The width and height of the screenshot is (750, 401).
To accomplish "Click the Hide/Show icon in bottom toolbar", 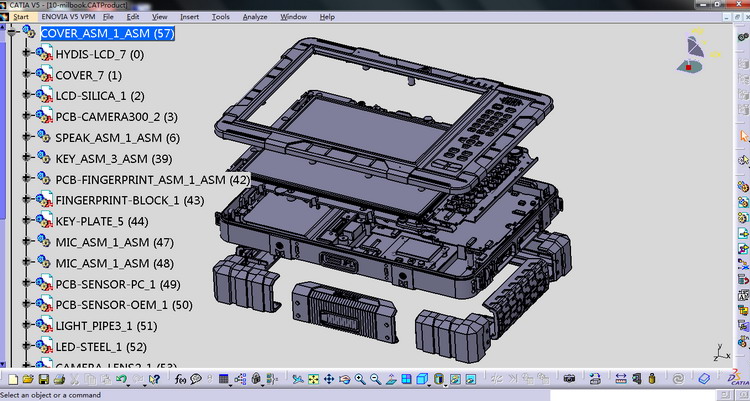I will coord(455,379).
